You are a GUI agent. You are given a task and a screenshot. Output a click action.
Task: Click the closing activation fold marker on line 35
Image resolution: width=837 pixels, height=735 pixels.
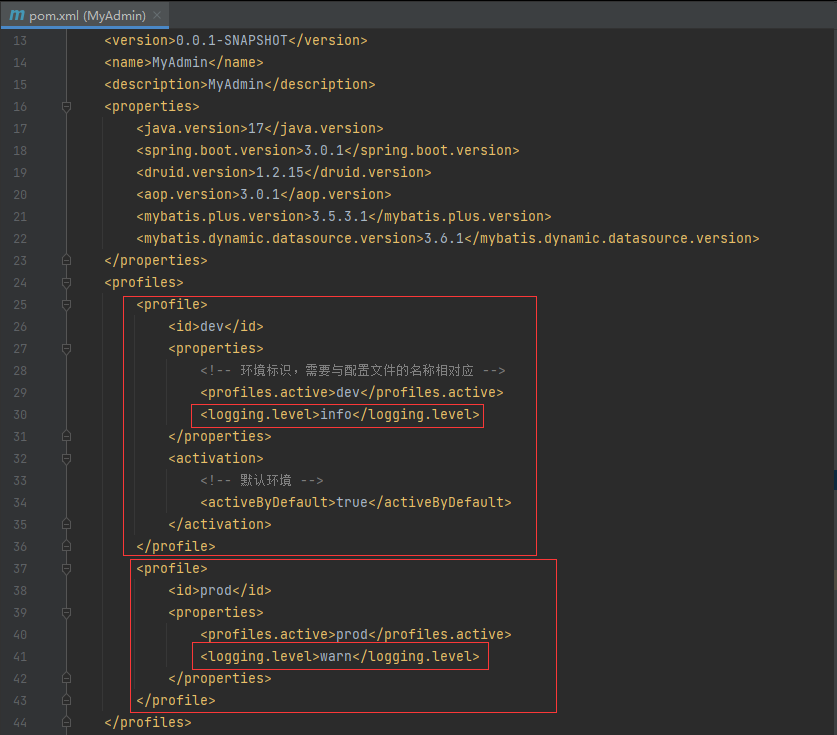point(66,525)
